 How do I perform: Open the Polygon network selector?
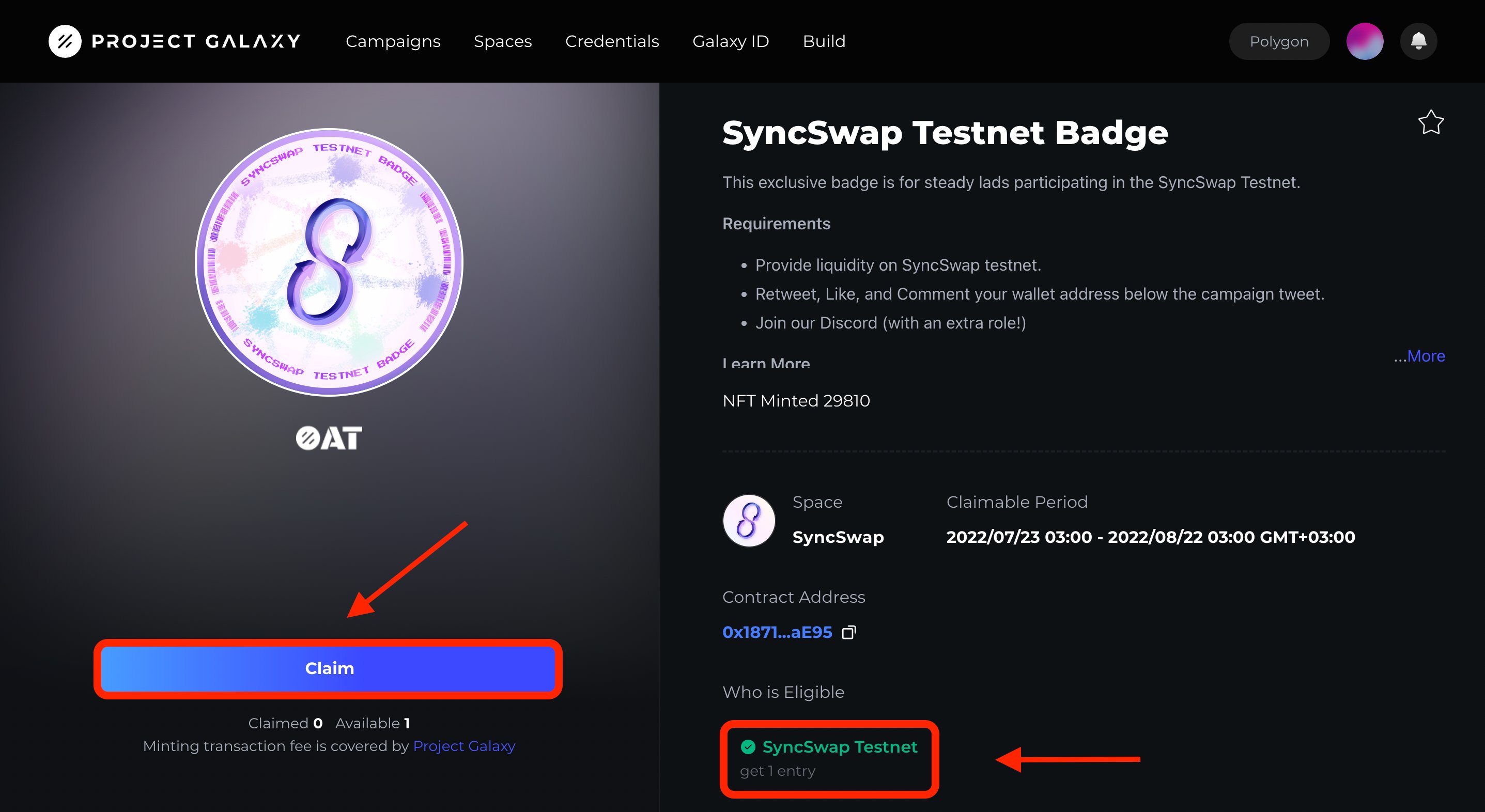click(x=1279, y=41)
